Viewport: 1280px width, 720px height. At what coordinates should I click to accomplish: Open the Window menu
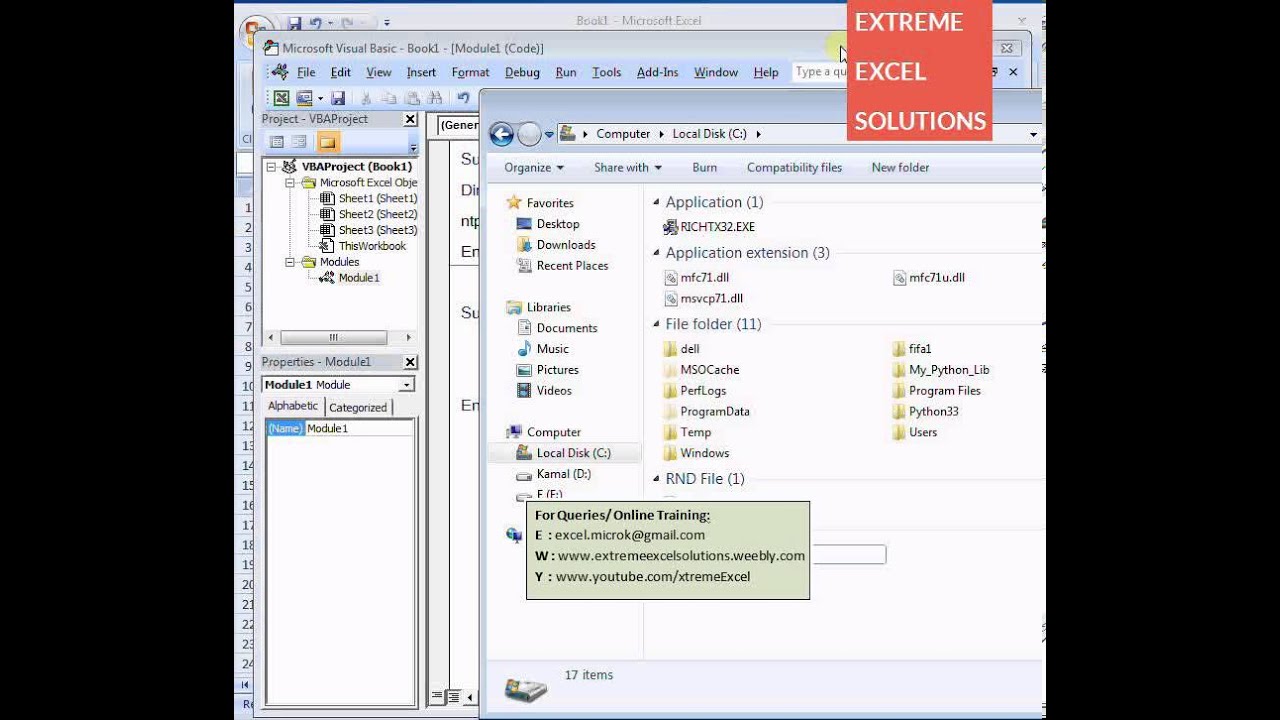716,72
